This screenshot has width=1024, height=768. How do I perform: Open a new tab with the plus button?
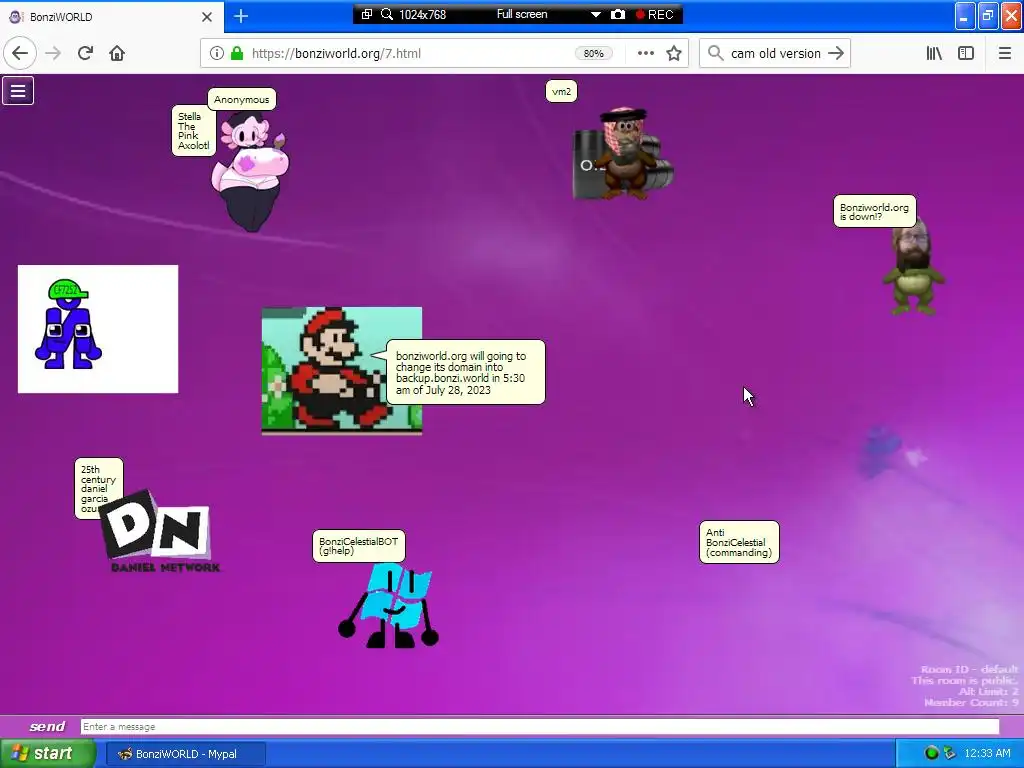[241, 16]
